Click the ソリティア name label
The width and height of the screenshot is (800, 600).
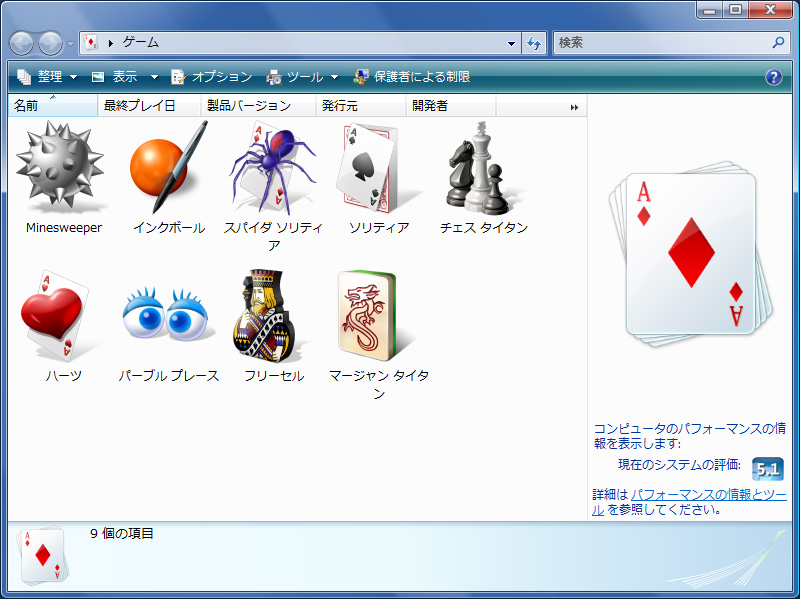click(379, 228)
